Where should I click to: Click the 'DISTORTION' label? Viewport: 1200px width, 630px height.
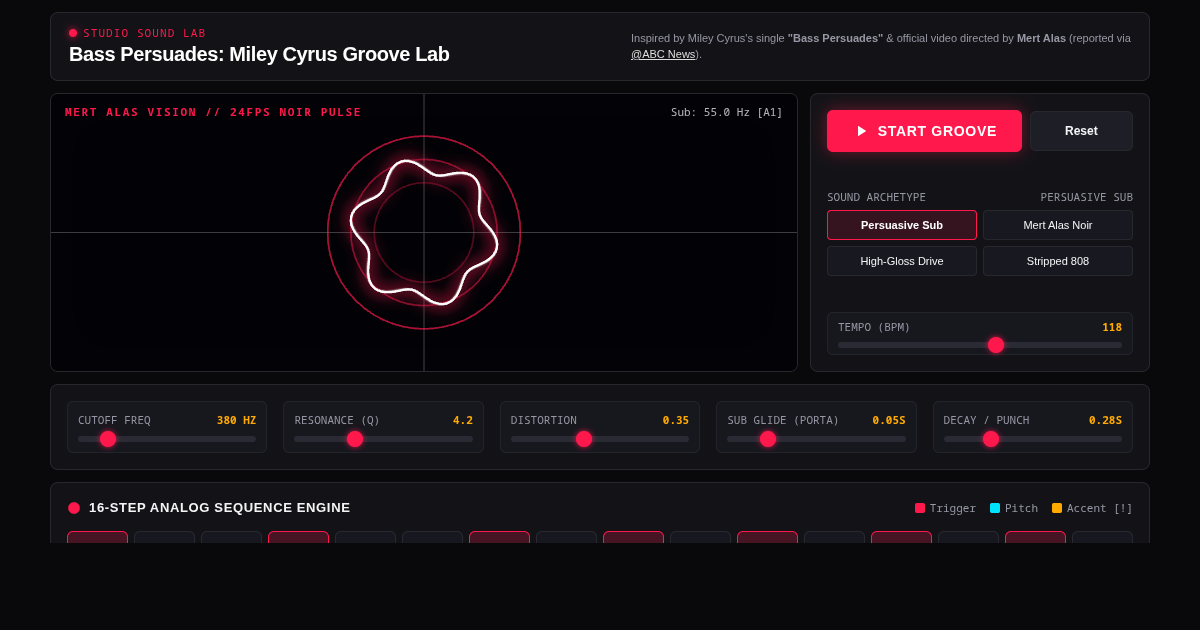pos(544,421)
